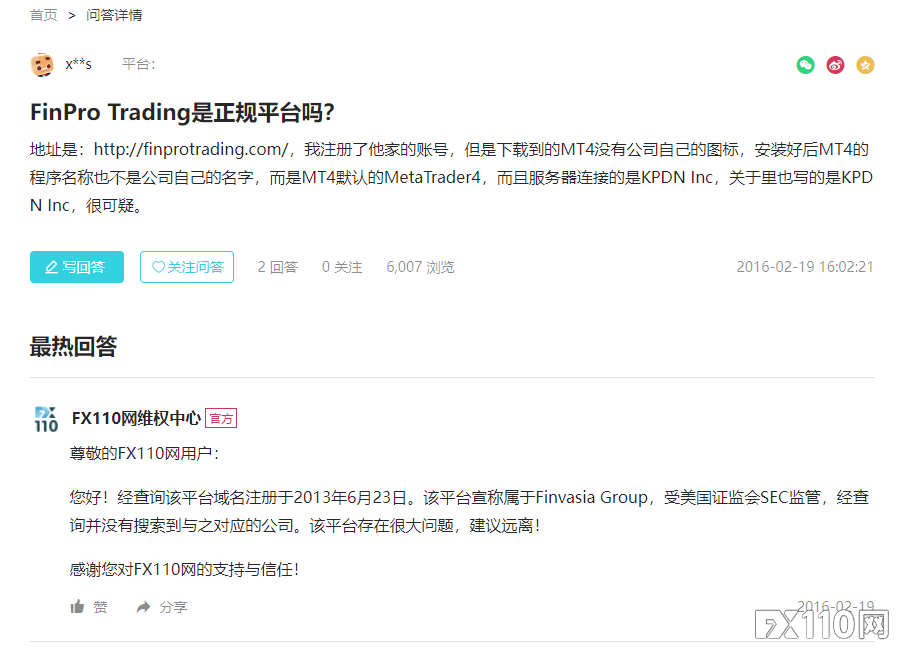The image size is (917, 662).
Task: Click the 6,007 浏览 view count
Action: coord(420,267)
